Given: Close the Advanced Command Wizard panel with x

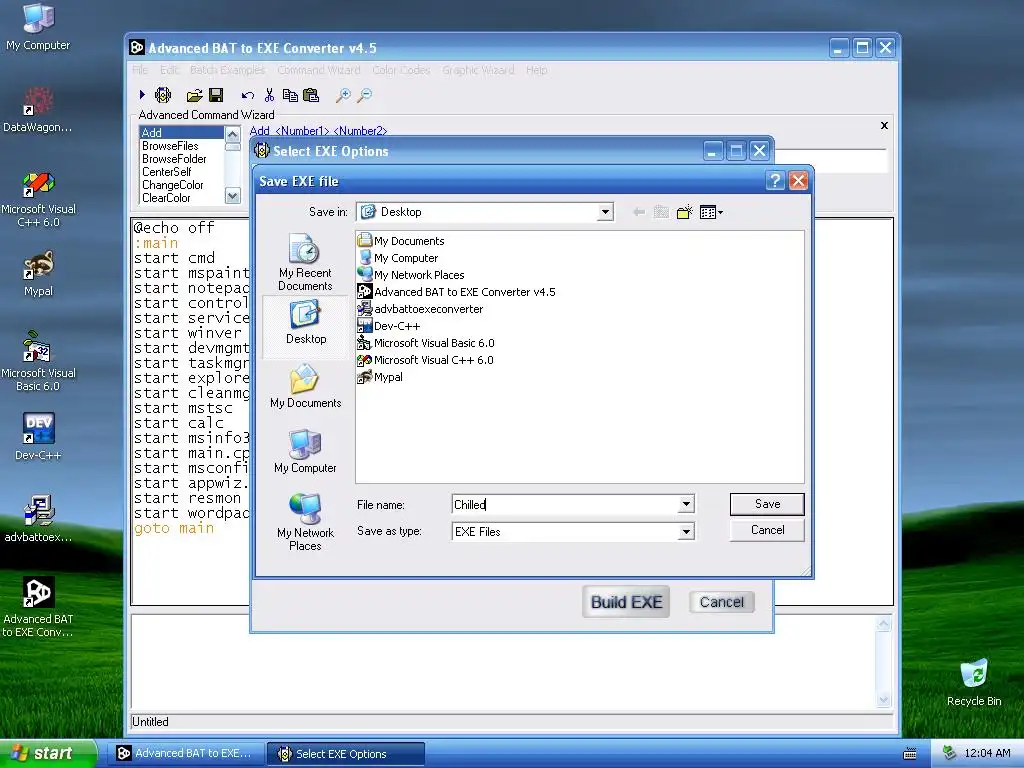Looking at the screenshot, I should click(x=884, y=125).
